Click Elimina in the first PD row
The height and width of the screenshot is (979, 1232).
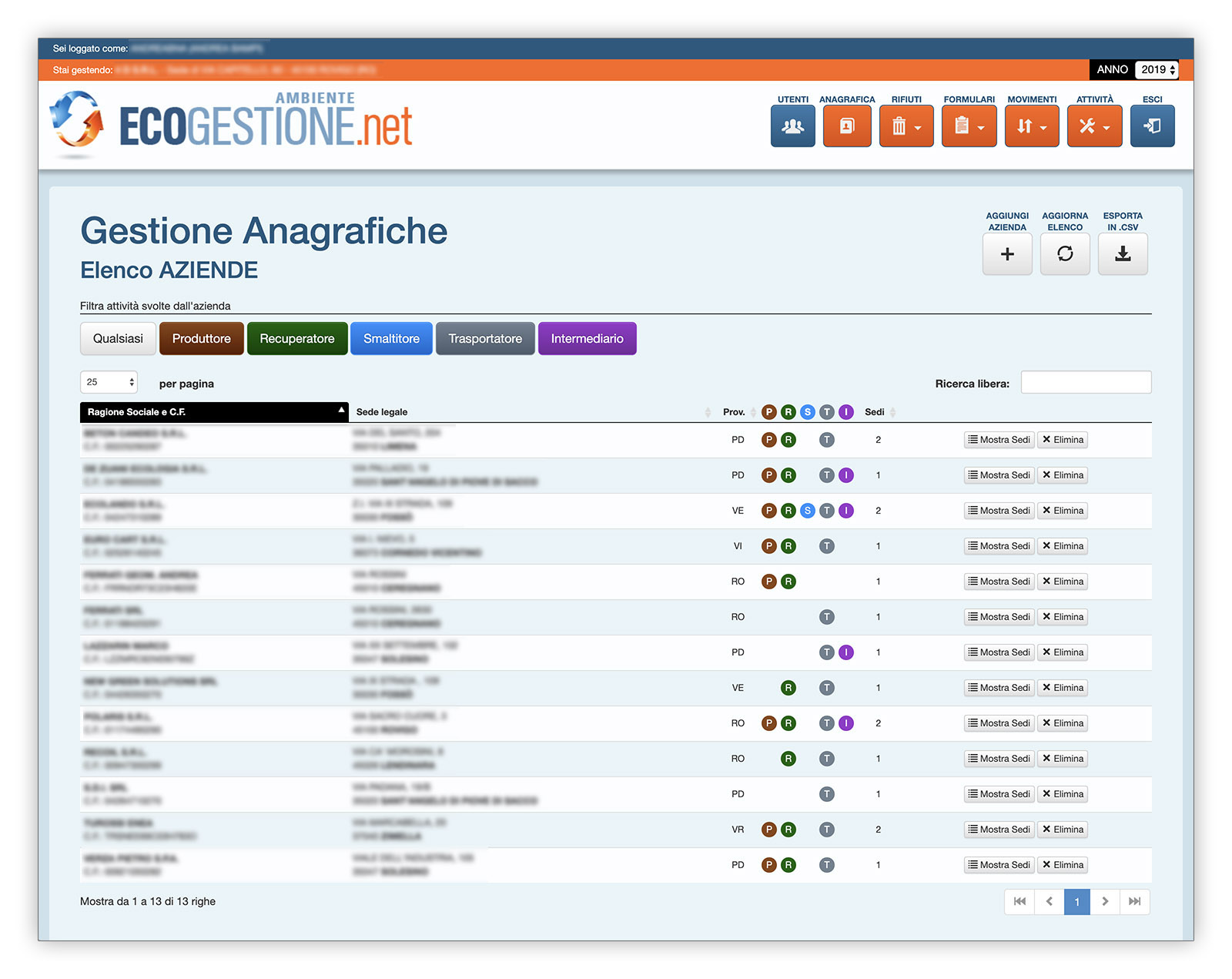pyautogui.click(x=1063, y=440)
